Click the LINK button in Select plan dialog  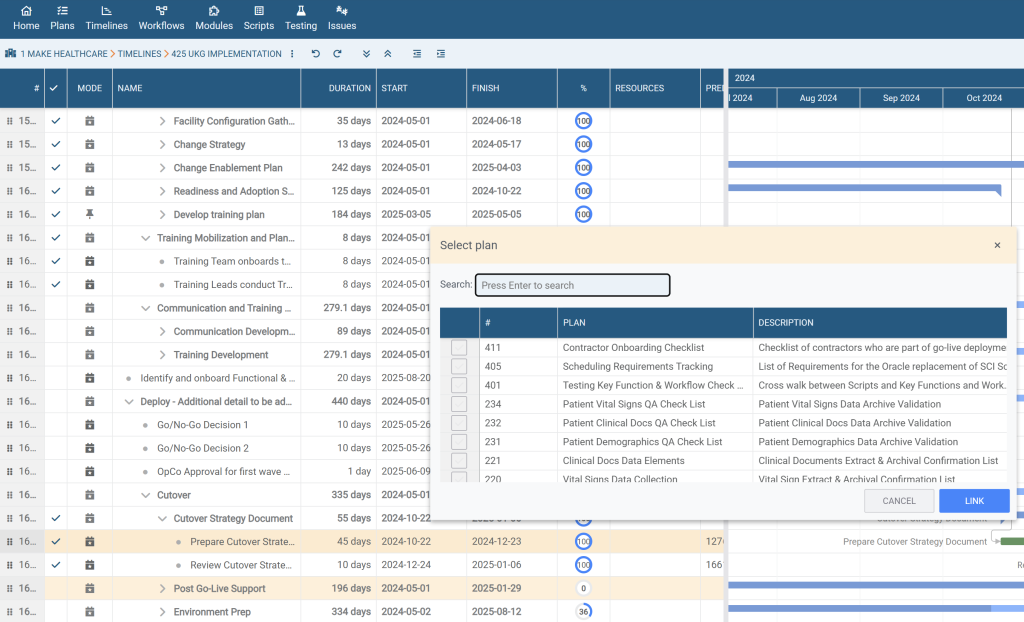(973, 500)
